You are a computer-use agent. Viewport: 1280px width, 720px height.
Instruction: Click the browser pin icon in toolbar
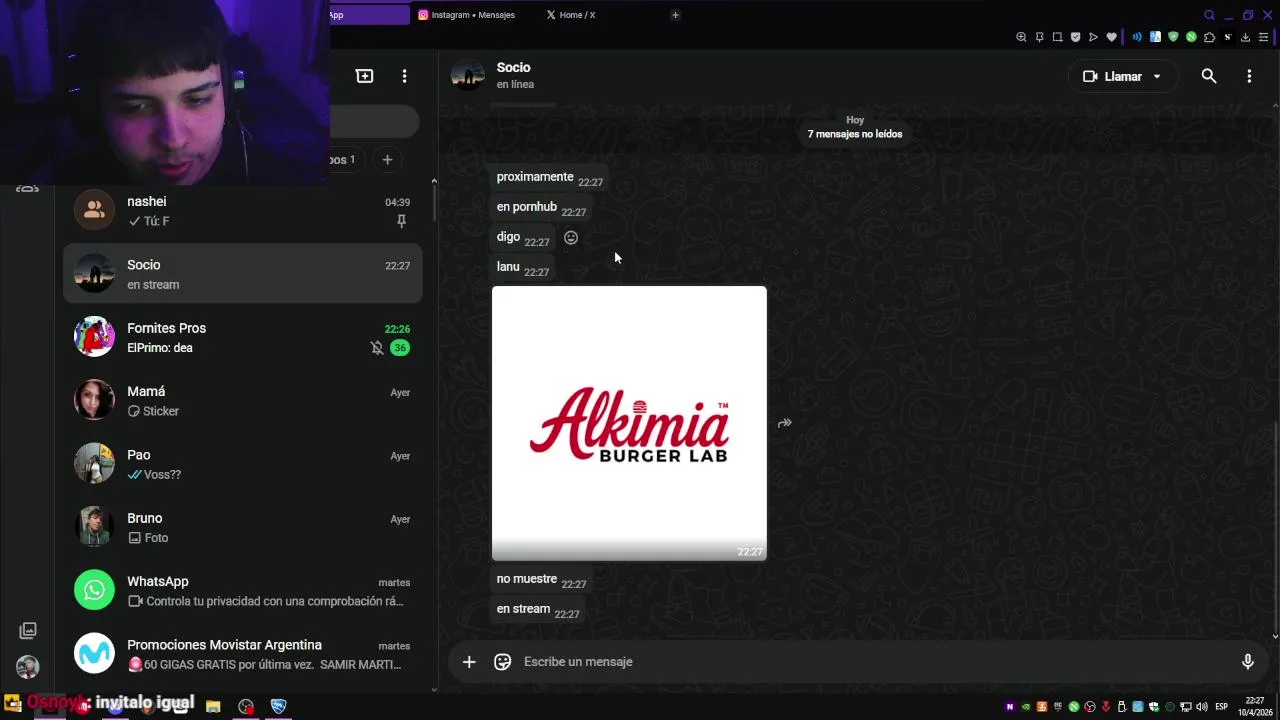pos(1039,37)
